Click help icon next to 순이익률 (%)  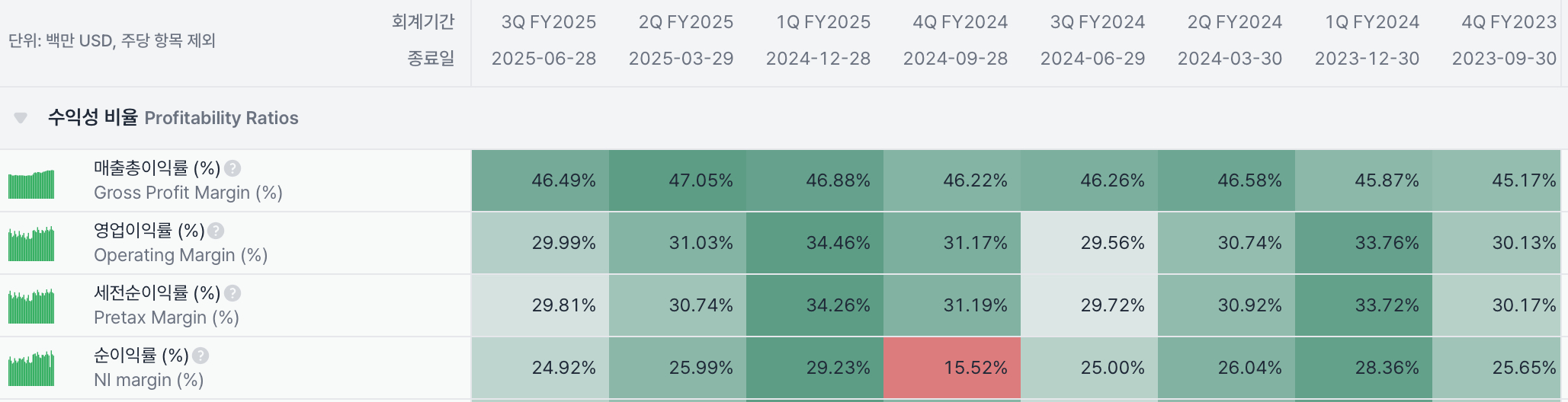(200, 356)
